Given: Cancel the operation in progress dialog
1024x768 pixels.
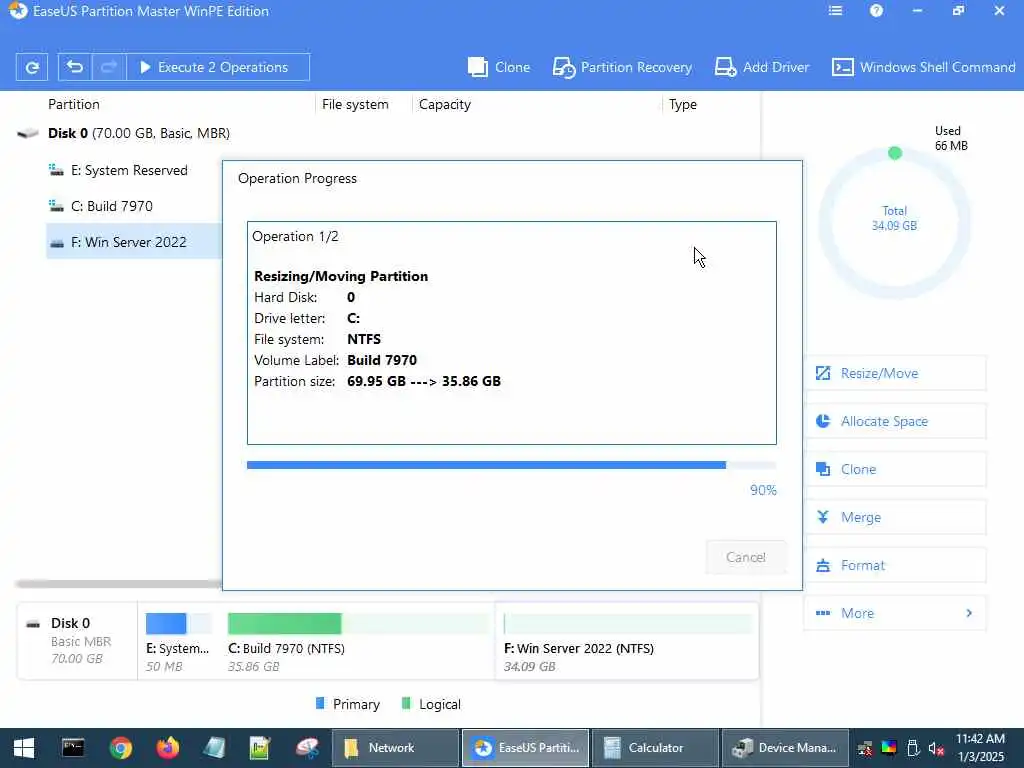Looking at the screenshot, I should click(x=746, y=557).
